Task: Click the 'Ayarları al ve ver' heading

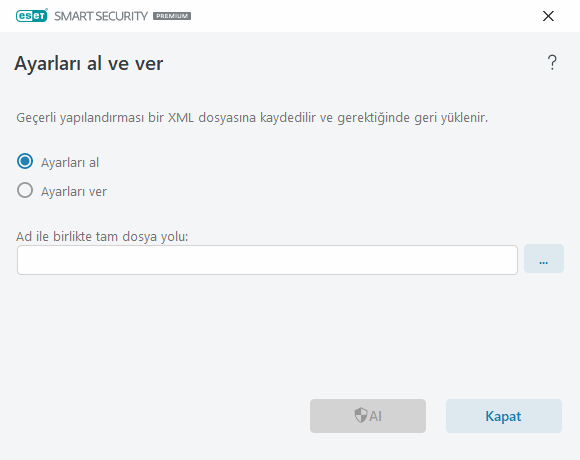Action: (89, 63)
